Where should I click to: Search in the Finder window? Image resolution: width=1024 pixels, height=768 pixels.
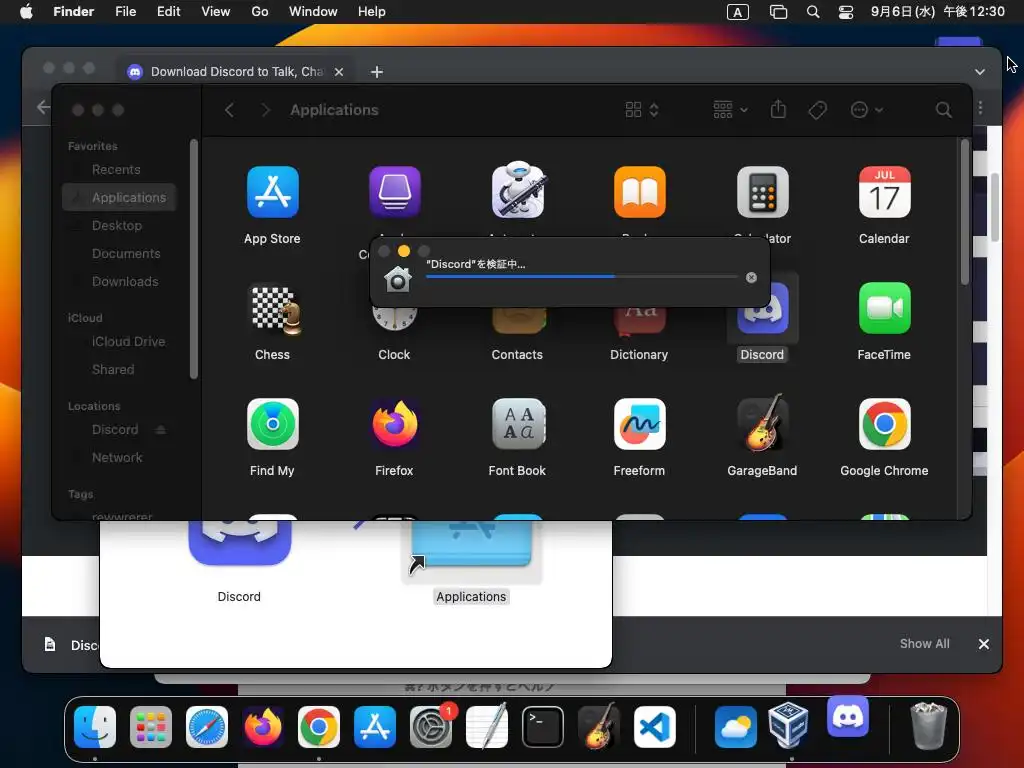pos(943,110)
